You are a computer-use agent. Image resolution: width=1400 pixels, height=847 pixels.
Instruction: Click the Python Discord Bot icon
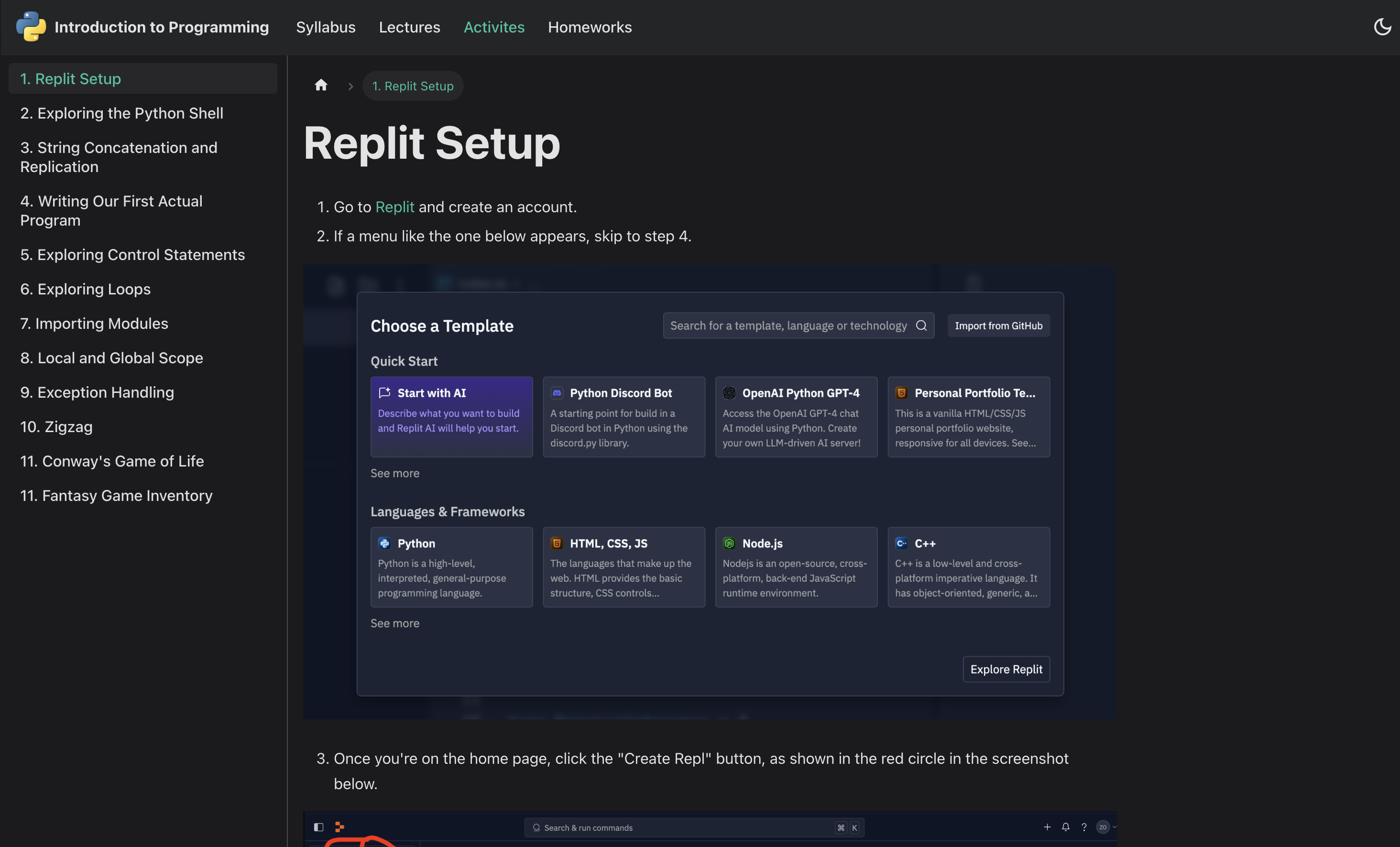tap(557, 392)
